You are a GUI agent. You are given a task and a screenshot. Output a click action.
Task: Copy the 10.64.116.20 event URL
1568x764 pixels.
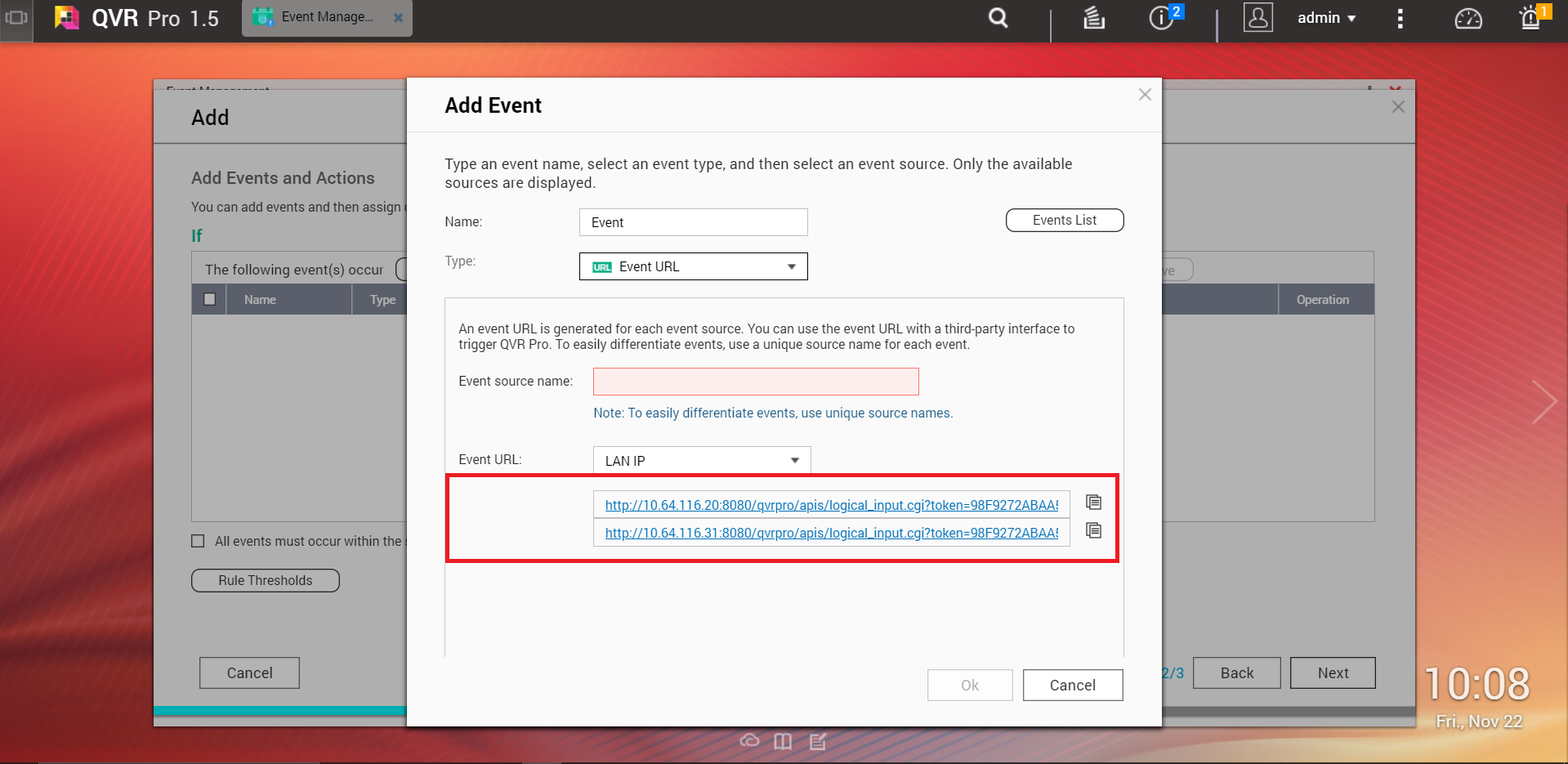pyautogui.click(x=1093, y=502)
